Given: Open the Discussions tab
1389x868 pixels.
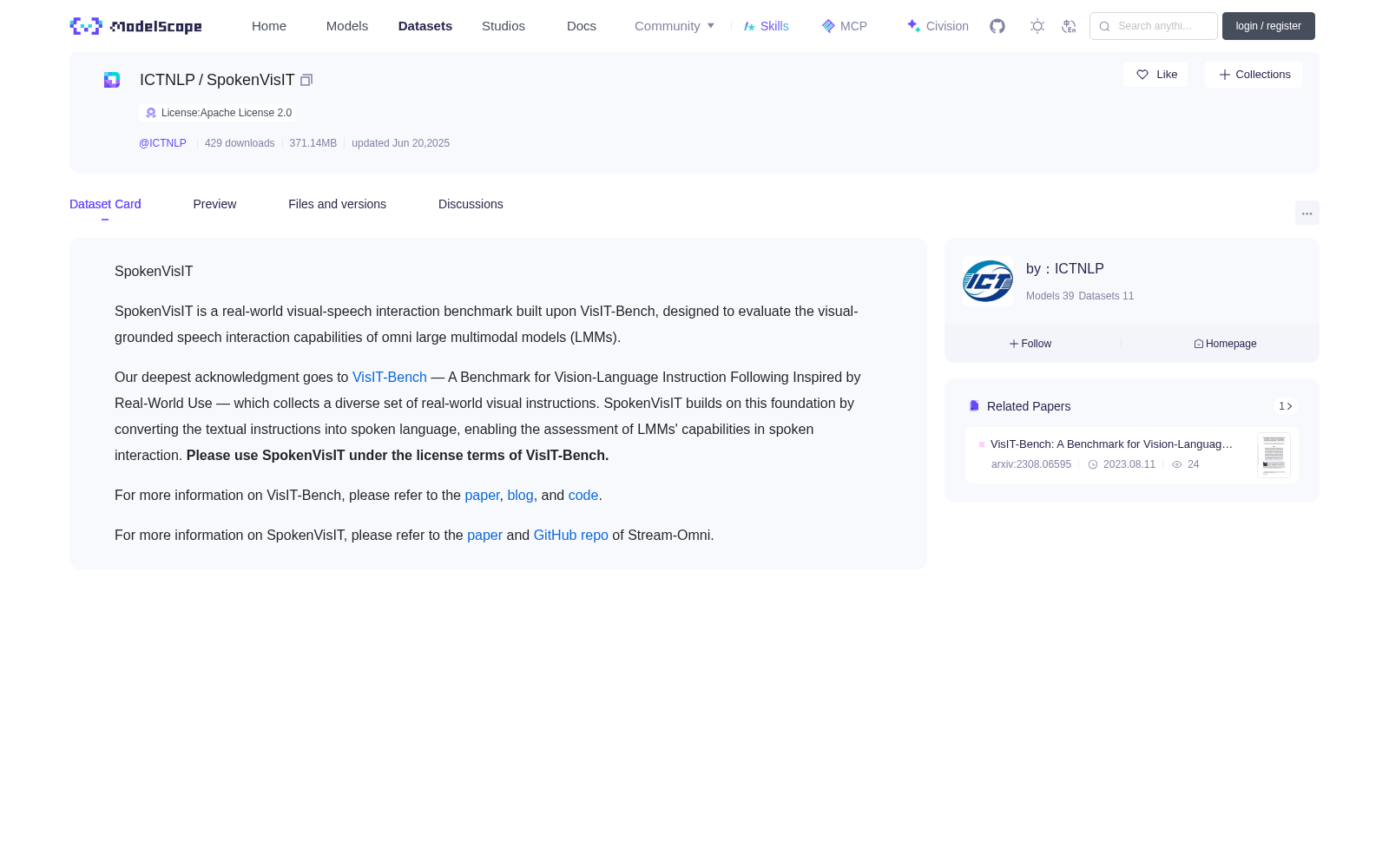Looking at the screenshot, I should click(x=471, y=204).
